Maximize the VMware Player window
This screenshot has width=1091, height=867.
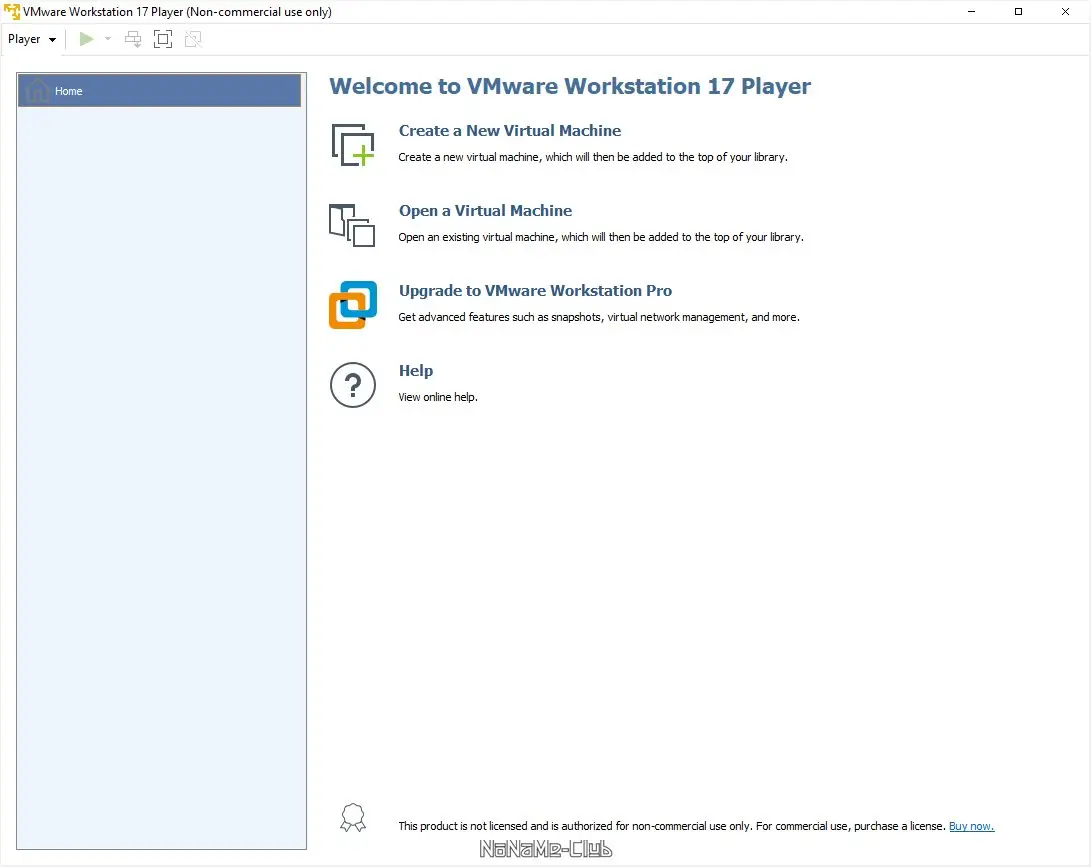click(x=1018, y=11)
